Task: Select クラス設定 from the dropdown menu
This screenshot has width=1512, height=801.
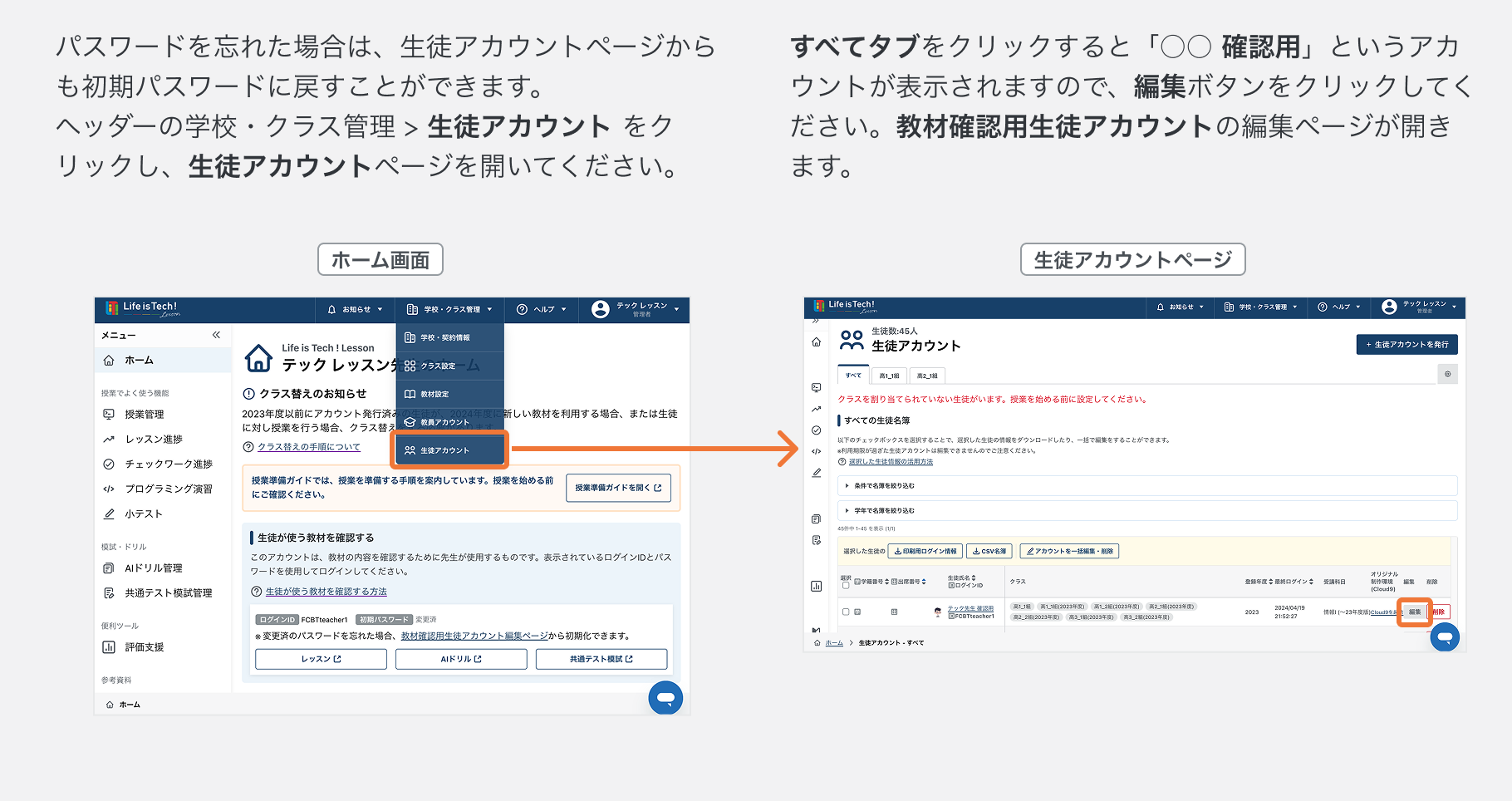Action: (x=450, y=366)
